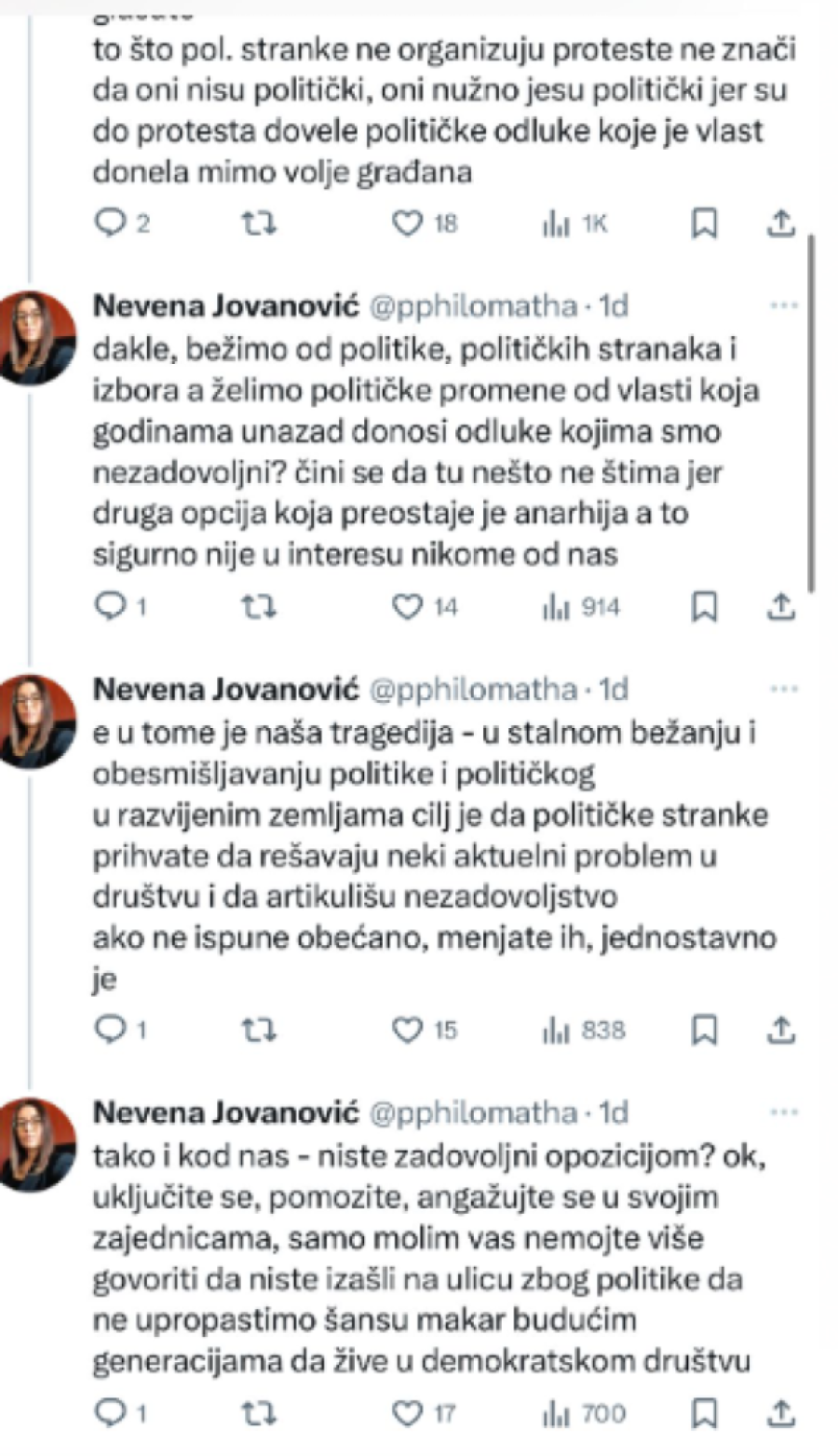838x1456 pixels.
Task: Bookmark the tweet with 914 views
Action: point(706,606)
